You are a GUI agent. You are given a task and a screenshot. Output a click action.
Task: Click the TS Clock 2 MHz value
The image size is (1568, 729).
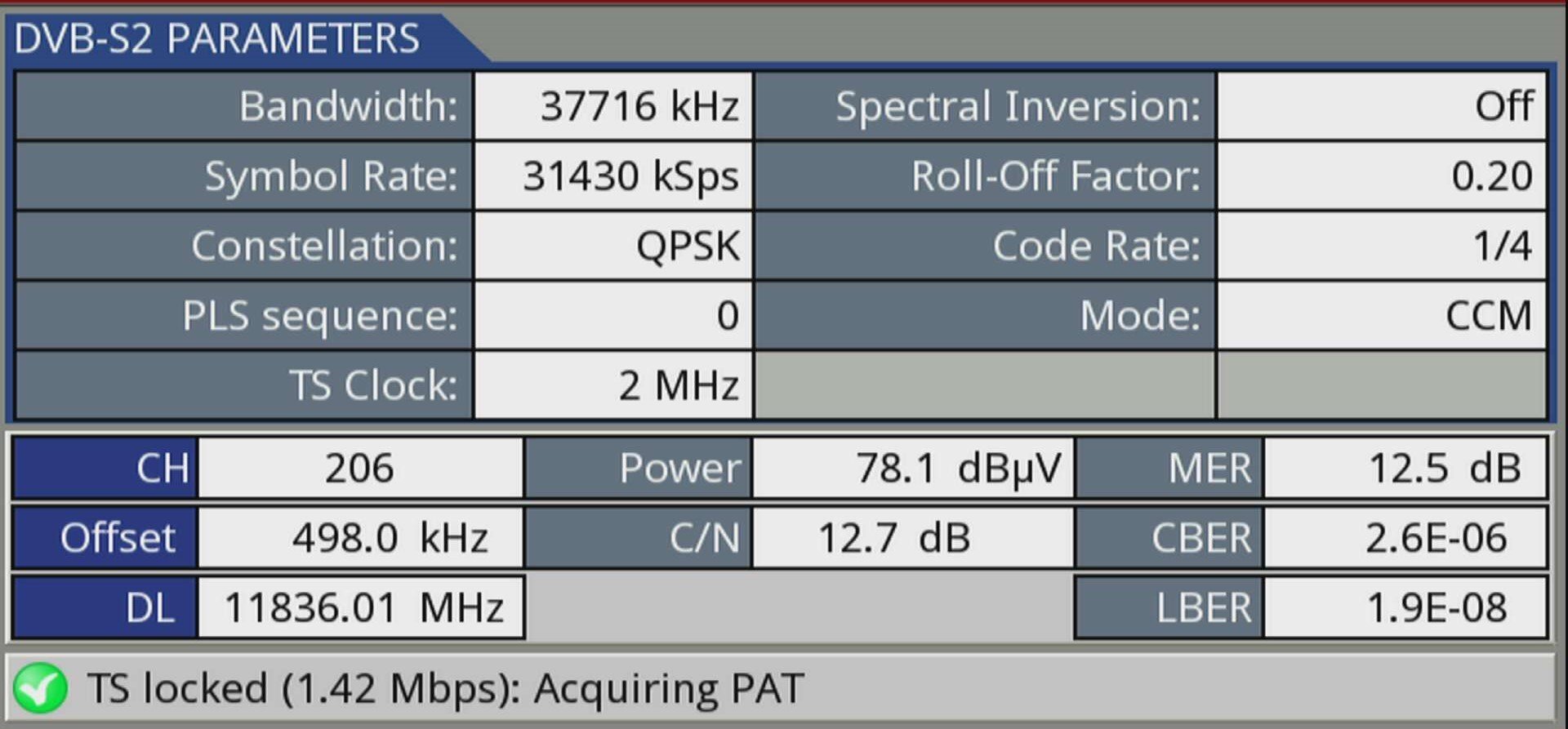pyautogui.click(x=613, y=385)
